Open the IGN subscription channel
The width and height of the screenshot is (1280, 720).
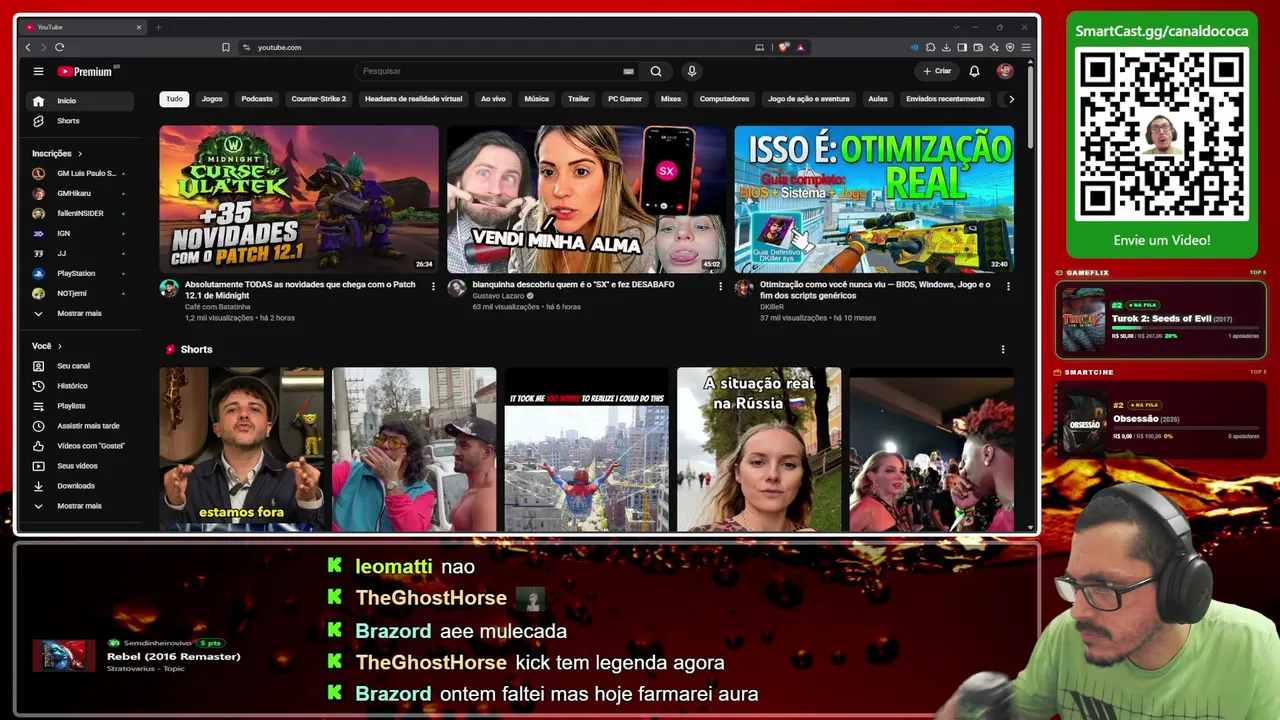[x=80, y=233]
